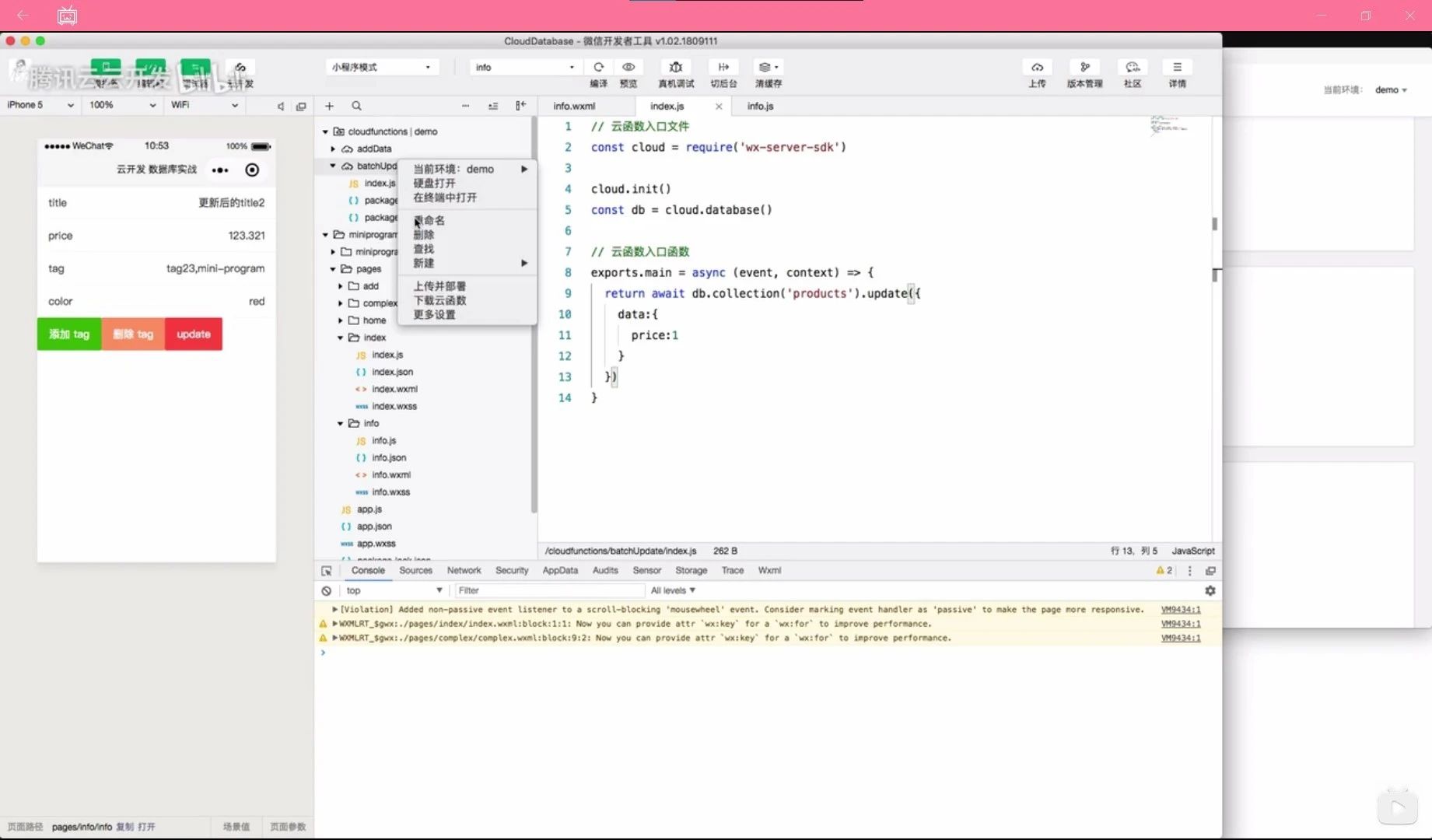
Task: Open console settings gear icon
Action: pos(1210,590)
